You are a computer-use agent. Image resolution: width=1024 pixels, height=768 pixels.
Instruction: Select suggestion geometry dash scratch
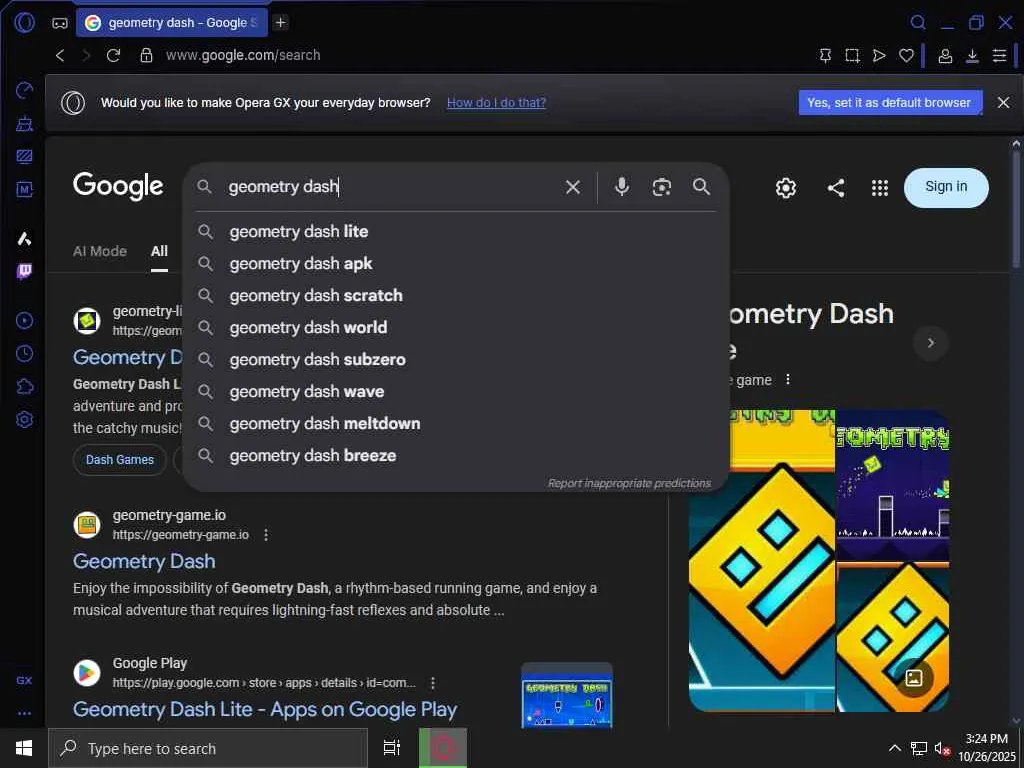[x=456, y=296]
